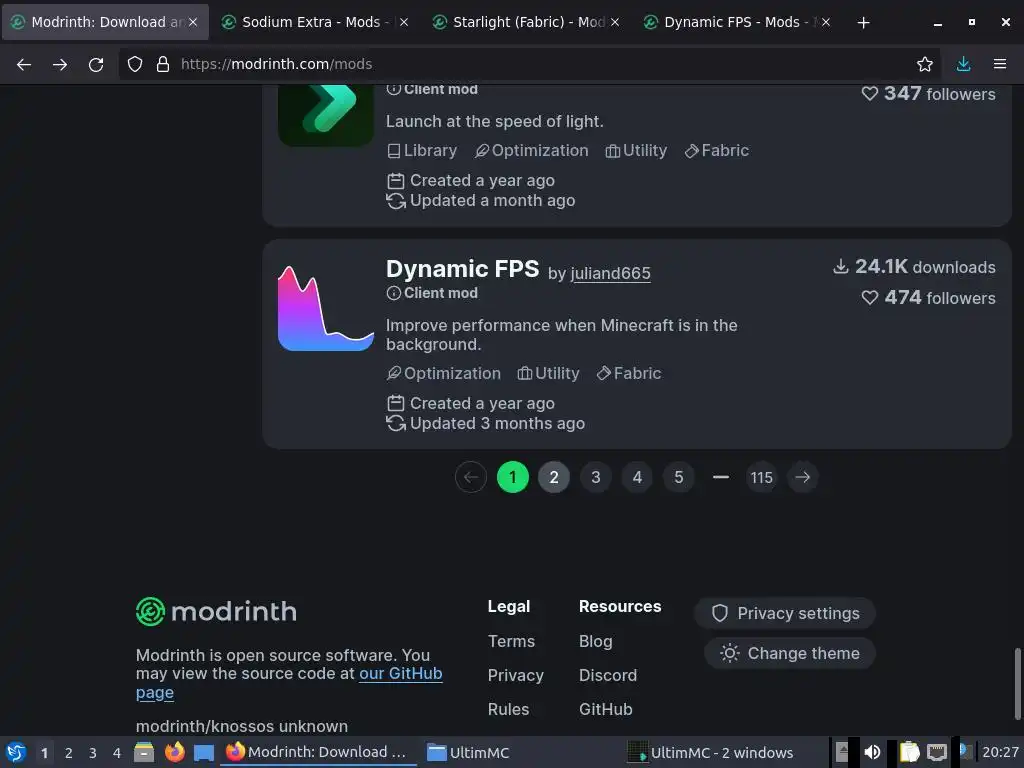Click the taskbar clock 20:27
The width and height of the screenshot is (1024, 768).
(1000, 752)
